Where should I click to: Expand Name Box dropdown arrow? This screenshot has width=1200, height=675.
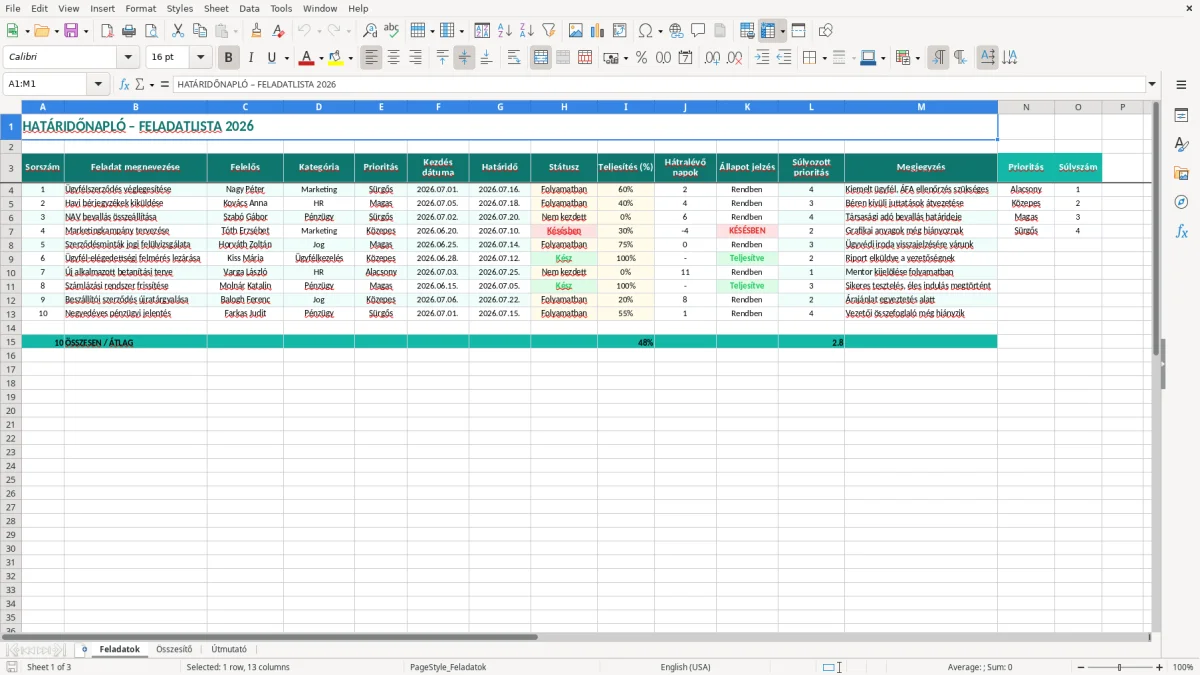99,84
